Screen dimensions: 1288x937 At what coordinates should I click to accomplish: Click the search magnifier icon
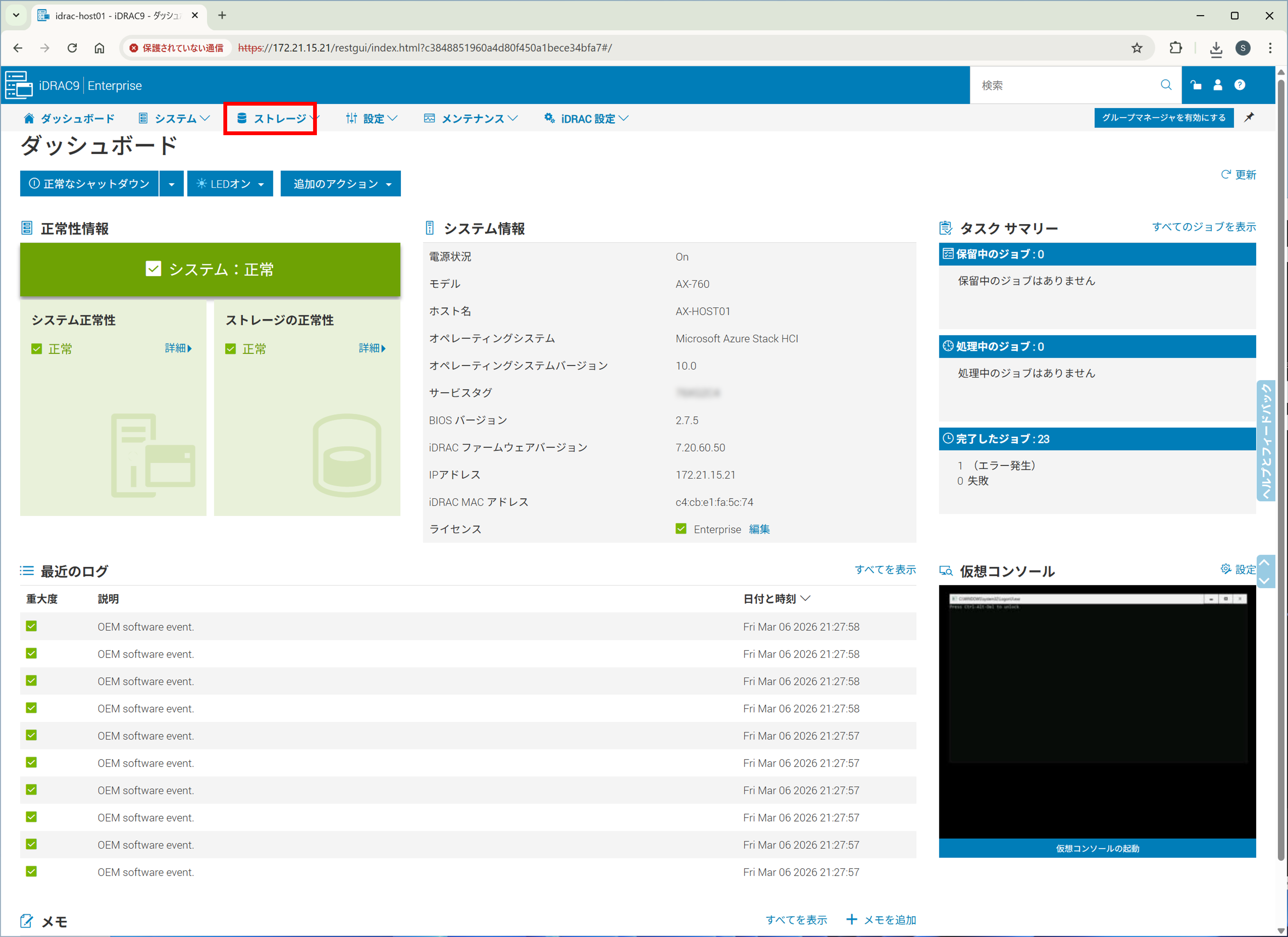(x=1165, y=85)
